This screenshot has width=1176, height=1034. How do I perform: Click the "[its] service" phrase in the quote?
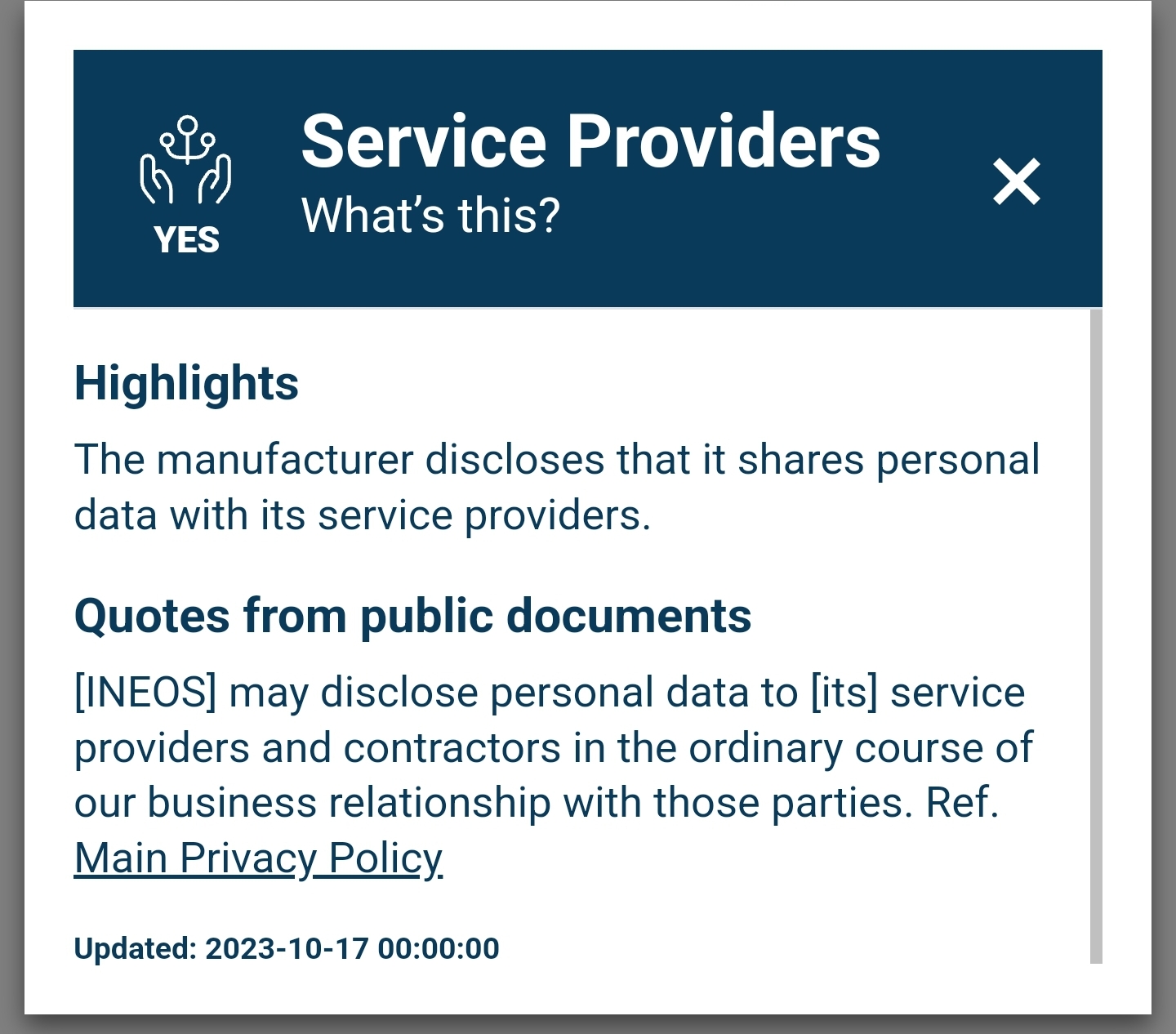tap(918, 693)
